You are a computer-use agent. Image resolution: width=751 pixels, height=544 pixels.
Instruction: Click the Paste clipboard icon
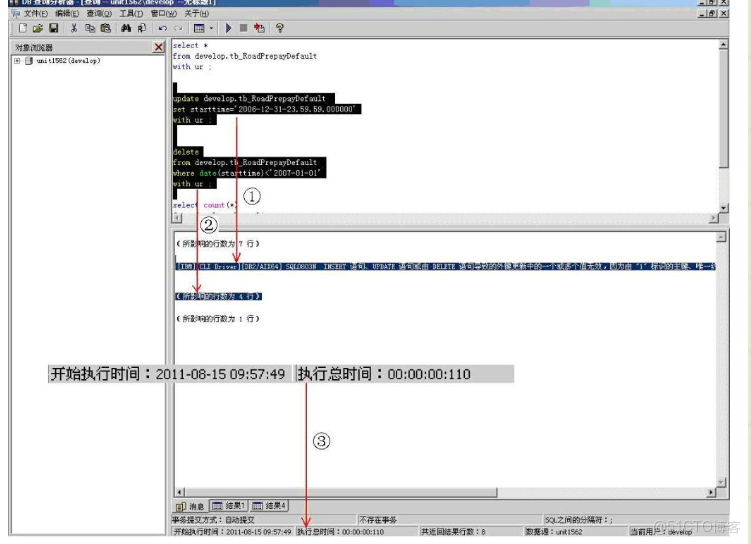[x=105, y=28]
